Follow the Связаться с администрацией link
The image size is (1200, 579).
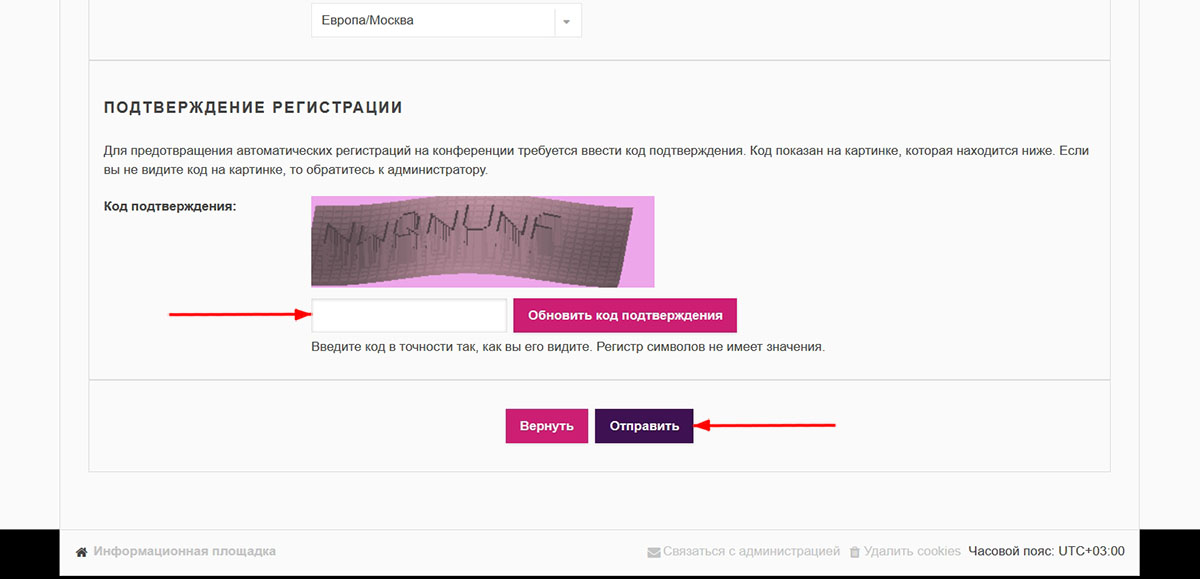(x=751, y=551)
